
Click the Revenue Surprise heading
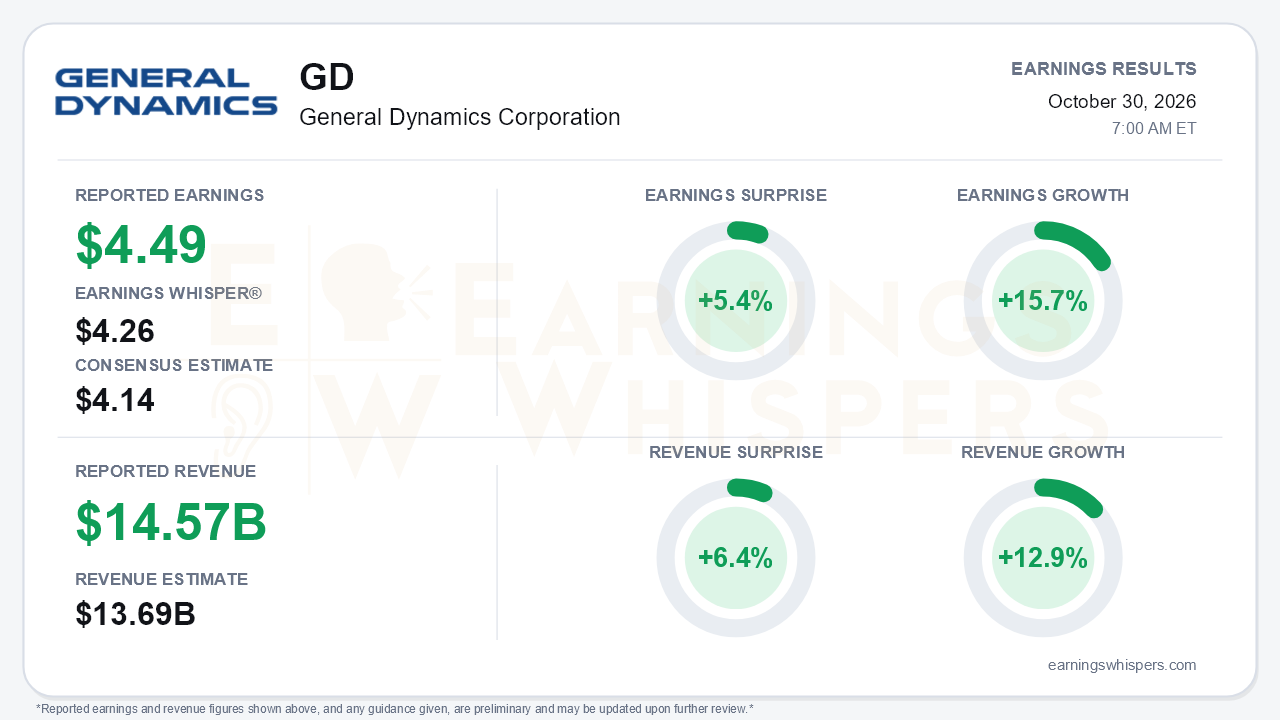point(736,452)
